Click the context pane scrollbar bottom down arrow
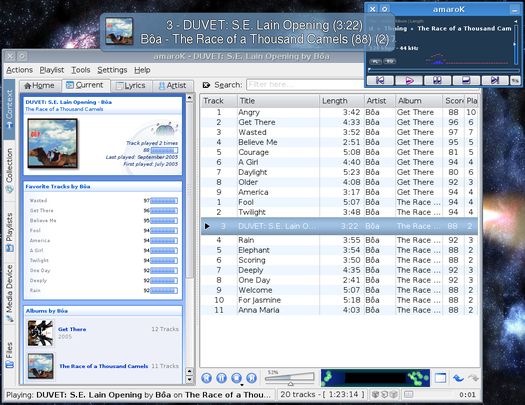This screenshot has width=525, height=405. pos(190,380)
